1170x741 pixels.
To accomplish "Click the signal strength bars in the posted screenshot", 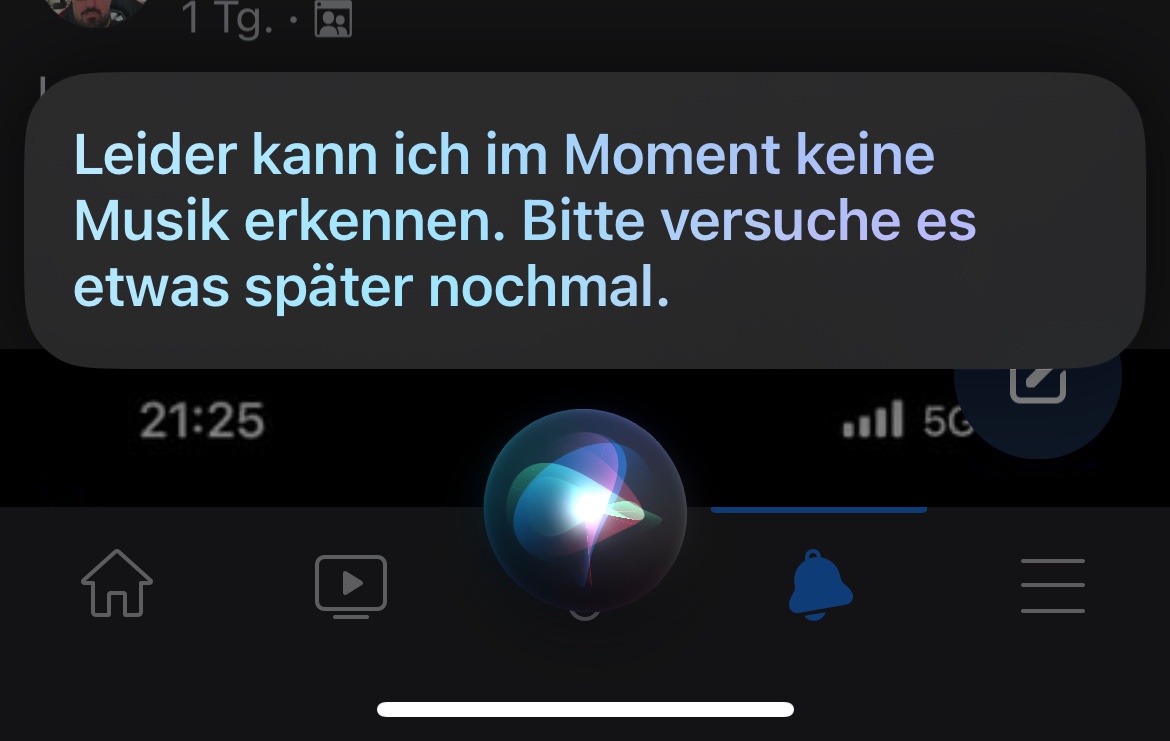I will 873,419.
